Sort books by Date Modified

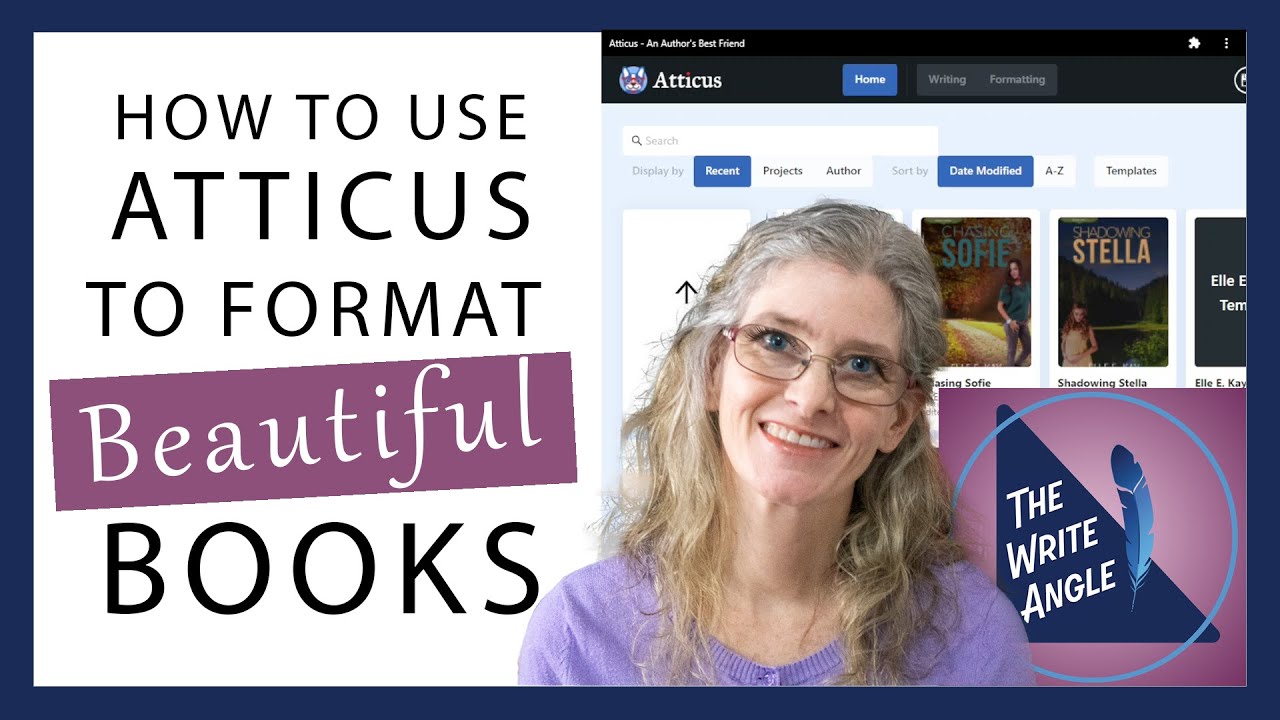click(x=985, y=171)
